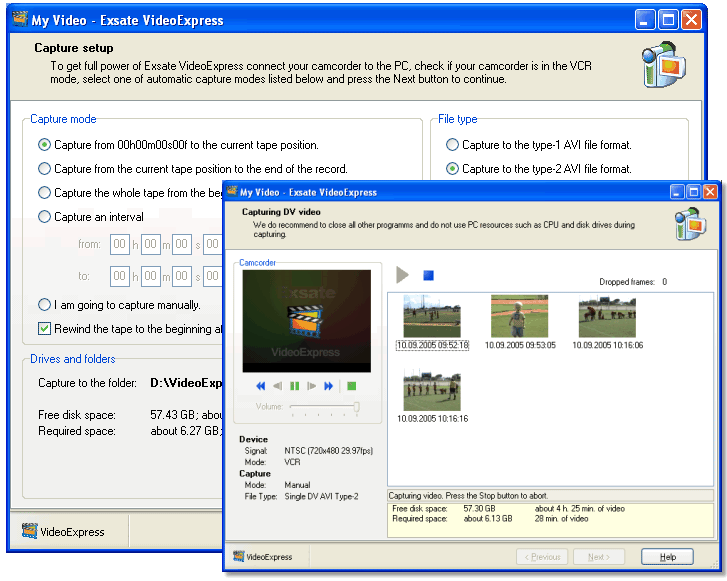Click the '28 min. of video' text

point(561,518)
